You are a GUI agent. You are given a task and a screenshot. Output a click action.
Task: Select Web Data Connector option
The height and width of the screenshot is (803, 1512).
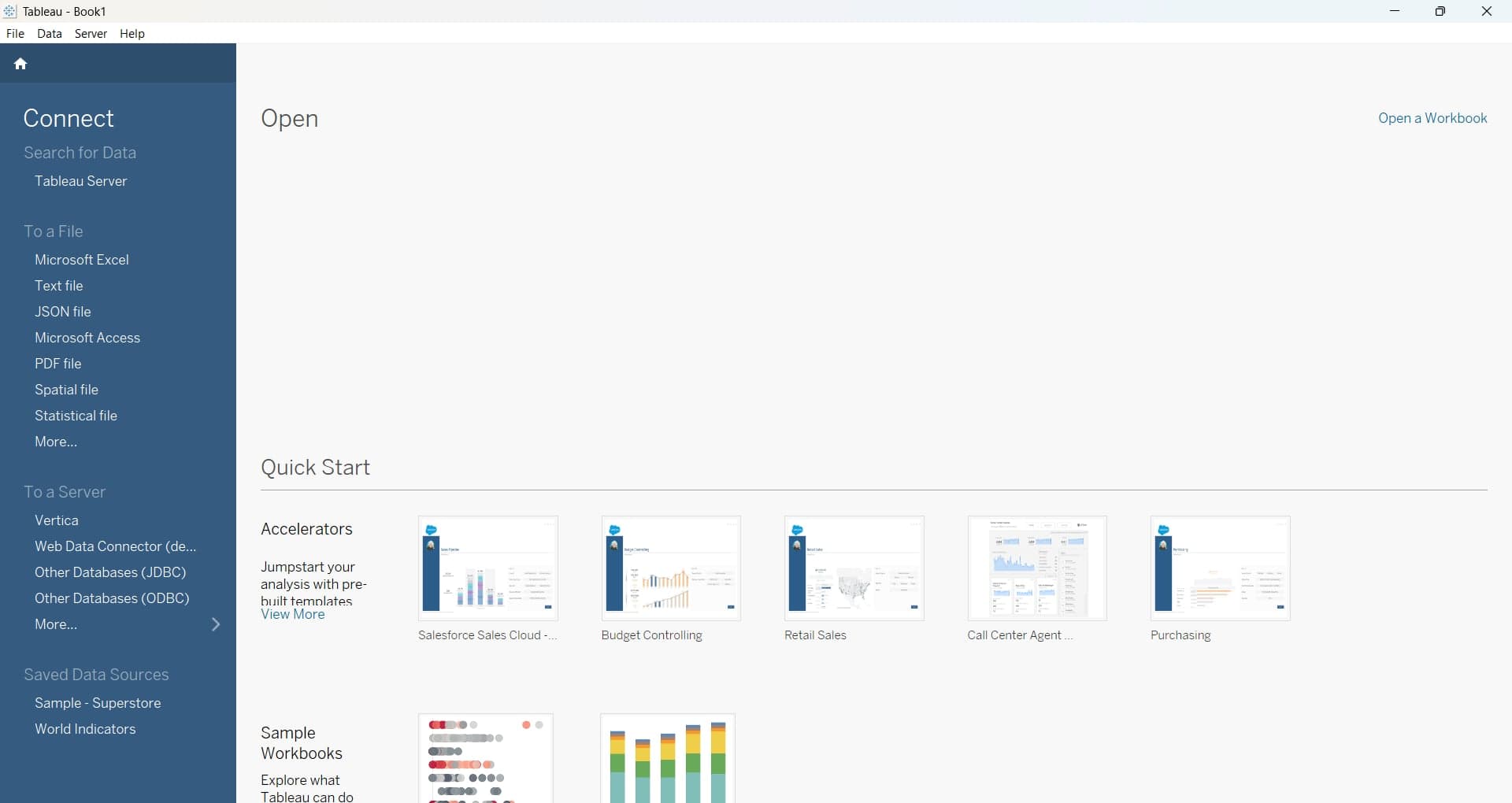[116, 546]
